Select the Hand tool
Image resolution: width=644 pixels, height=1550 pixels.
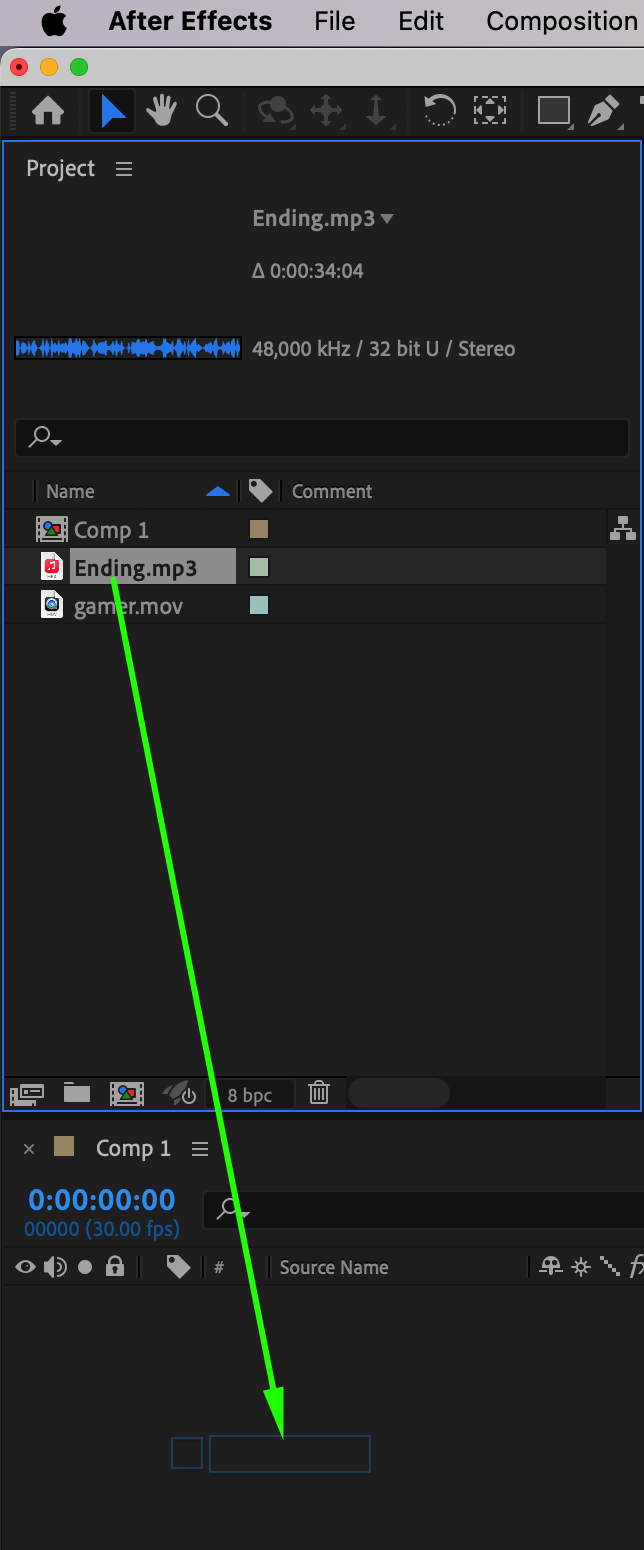pyautogui.click(x=162, y=110)
